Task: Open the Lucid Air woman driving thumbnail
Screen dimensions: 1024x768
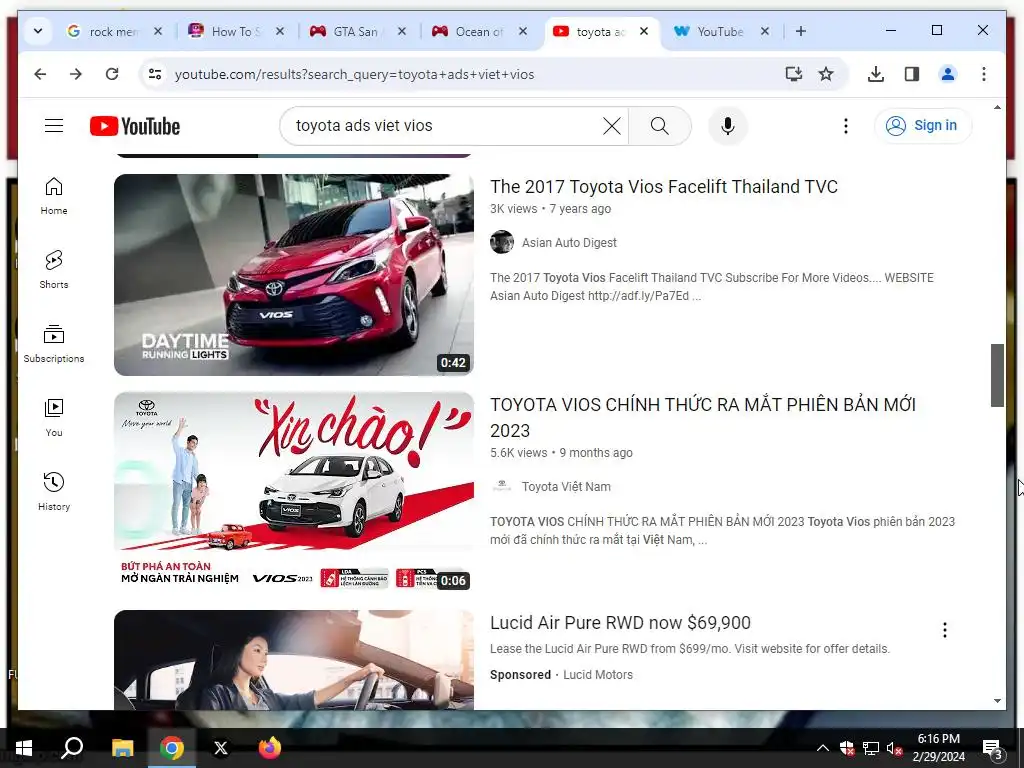Action: (x=294, y=660)
